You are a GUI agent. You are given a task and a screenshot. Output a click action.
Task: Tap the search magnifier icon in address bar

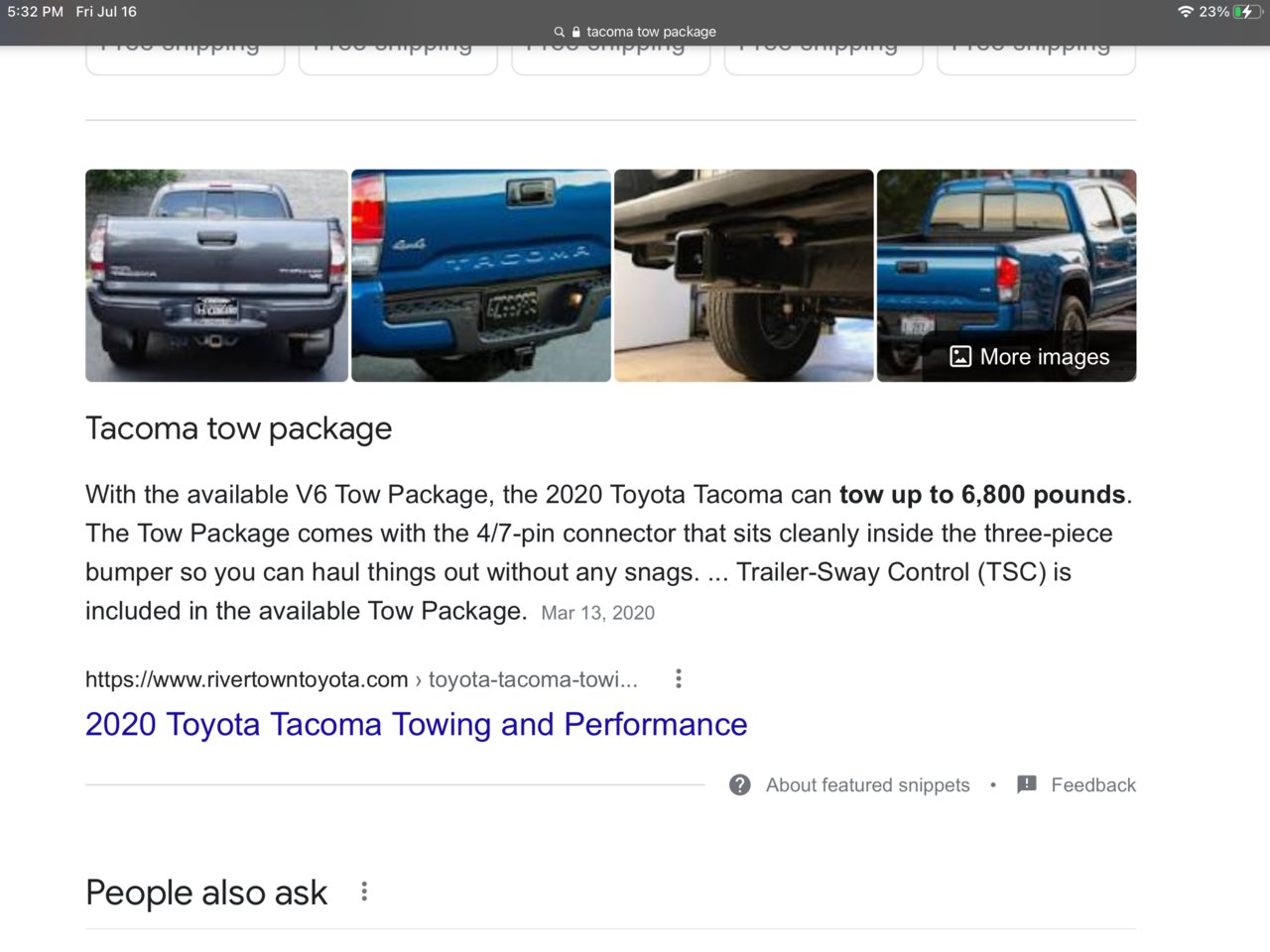pyautogui.click(x=560, y=32)
